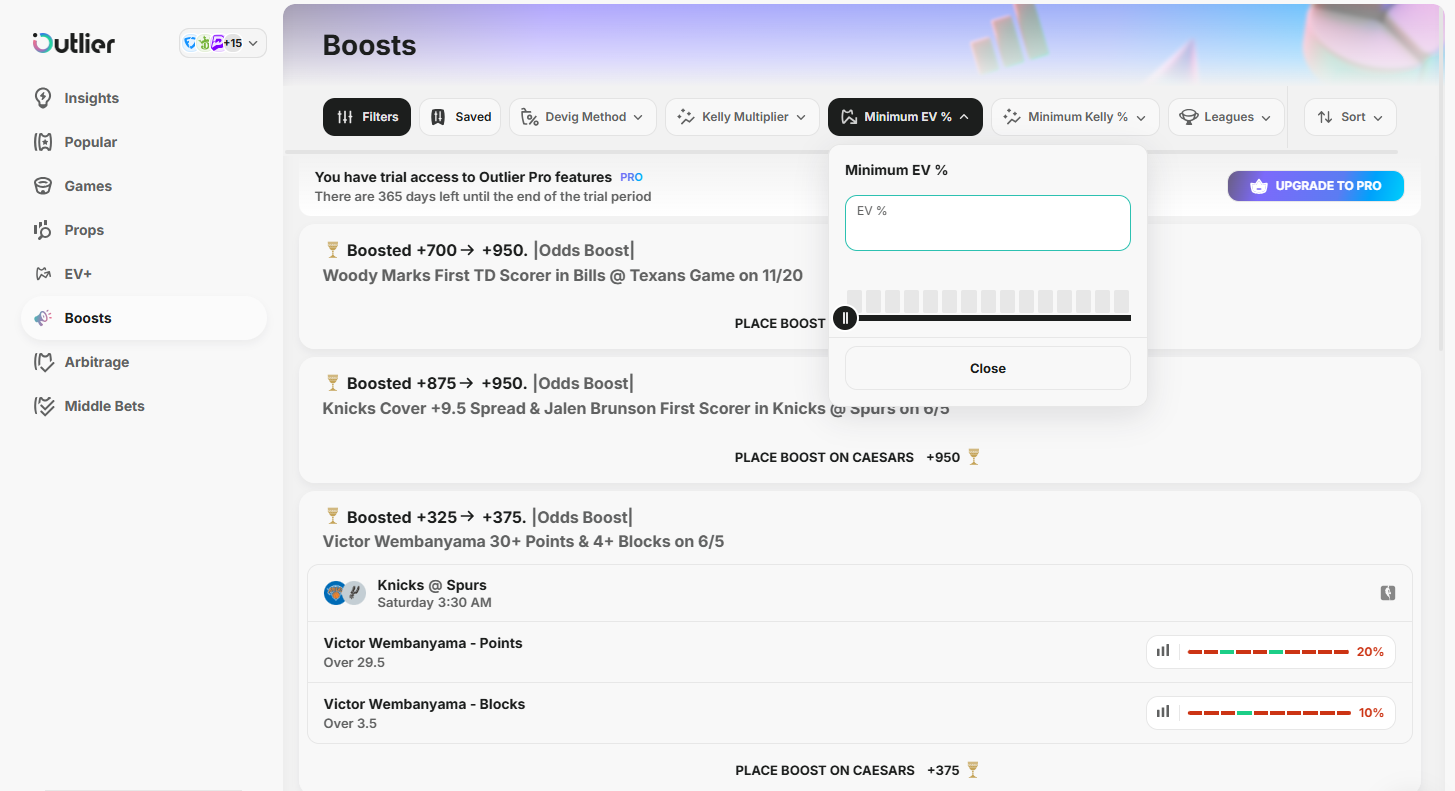The height and width of the screenshot is (791, 1455).
Task: Click the Games stadium icon
Action: click(43, 186)
